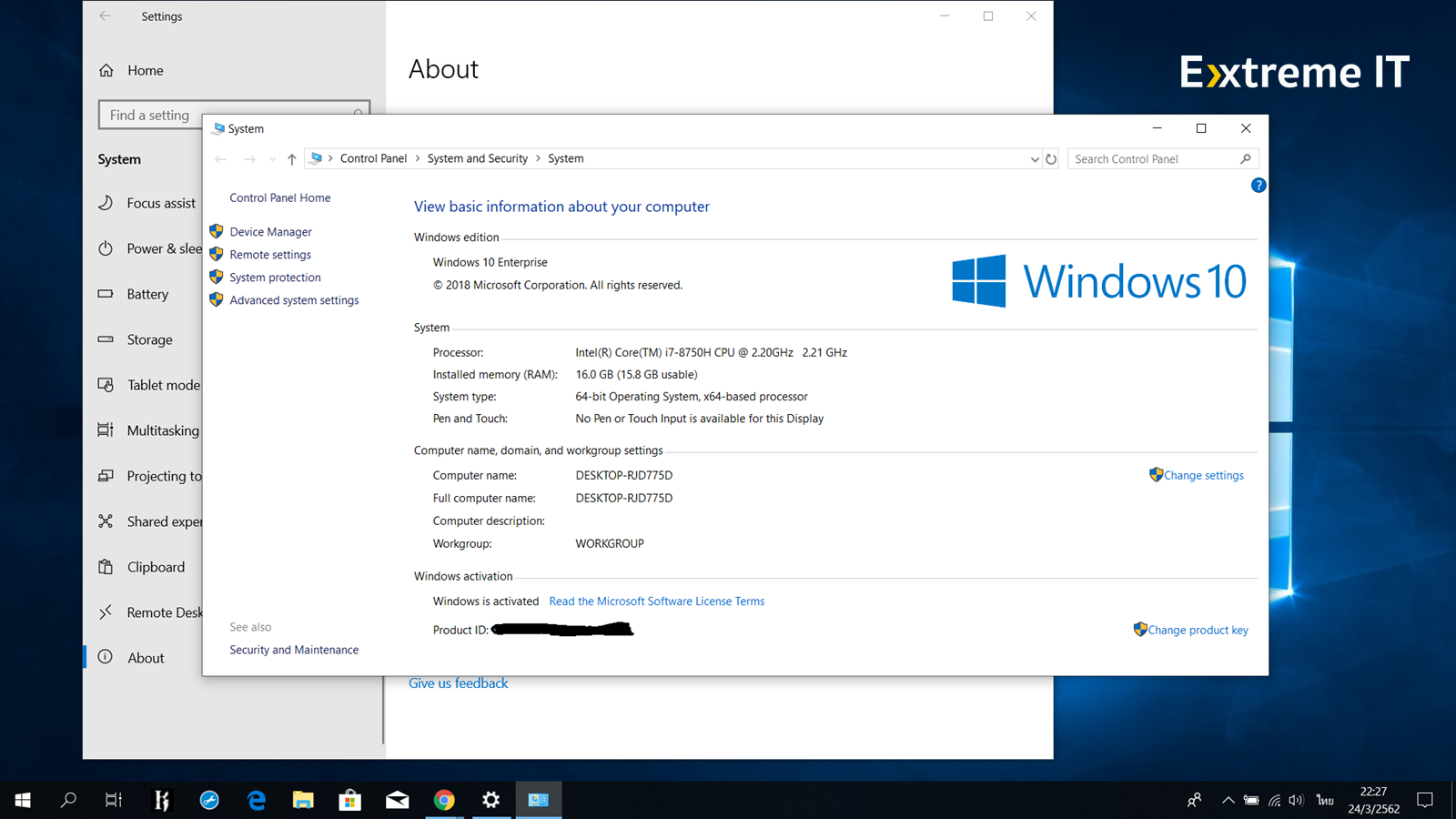This screenshot has height=819, width=1456.
Task: Click the help question mark icon
Action: click(x=1259, y=186)
